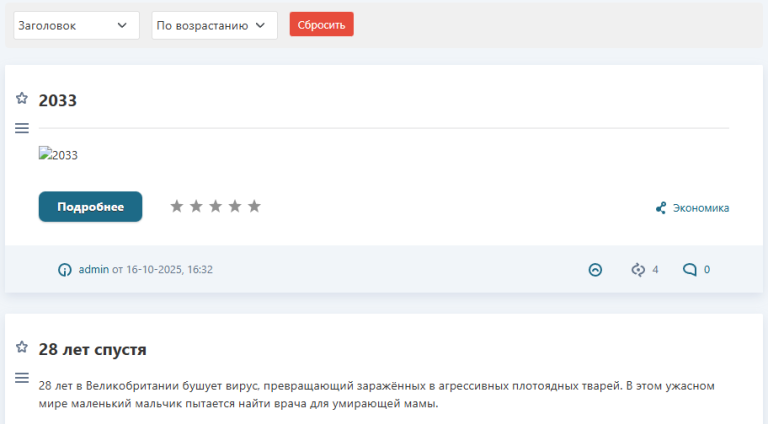Click the author info icon before admin
Viewport: 768px width, 424px height.
[x=65, y=270]
